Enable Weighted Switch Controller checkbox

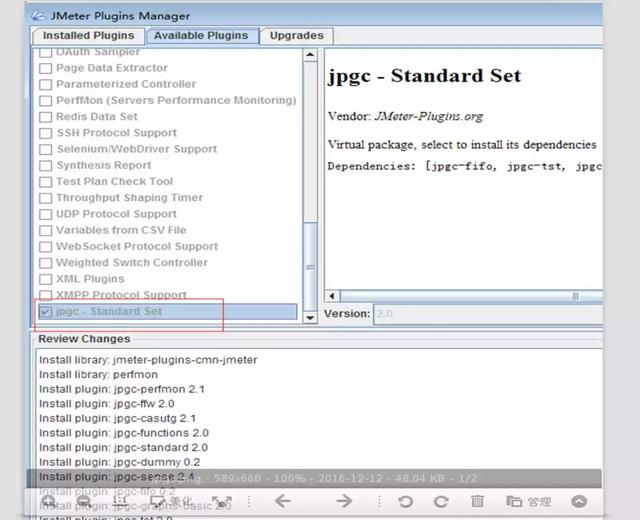(45, 263)
